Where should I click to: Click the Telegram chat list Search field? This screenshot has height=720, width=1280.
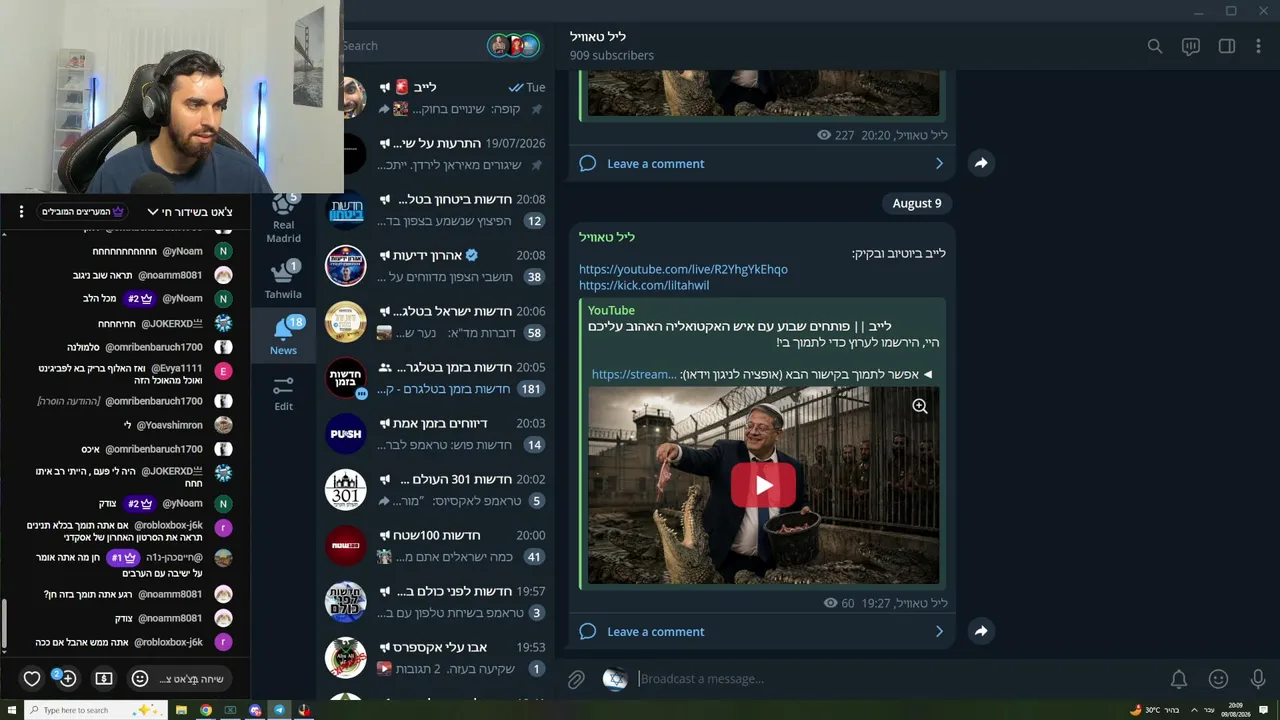click(410, 46)
